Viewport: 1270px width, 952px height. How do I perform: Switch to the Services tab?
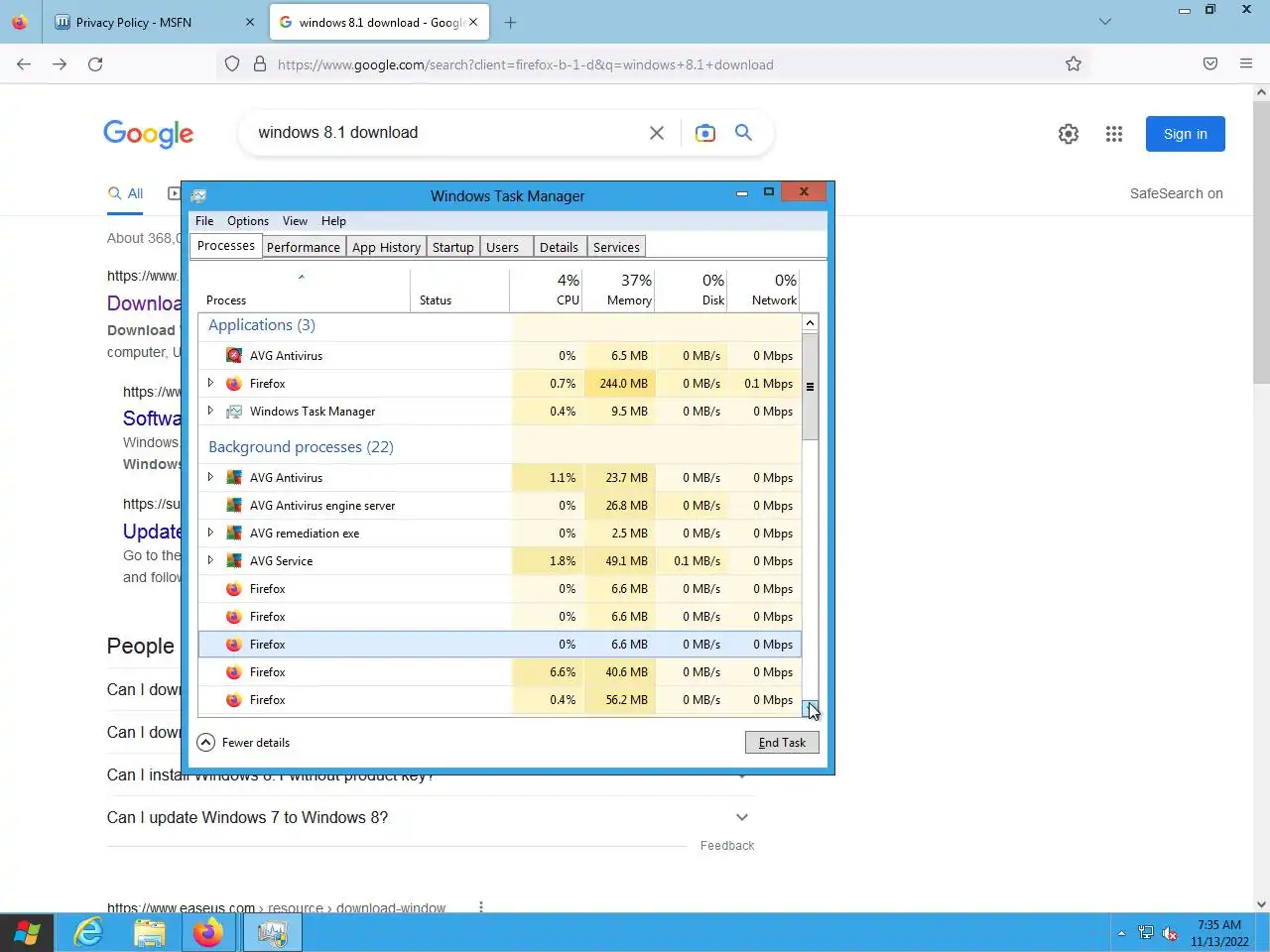616,247
